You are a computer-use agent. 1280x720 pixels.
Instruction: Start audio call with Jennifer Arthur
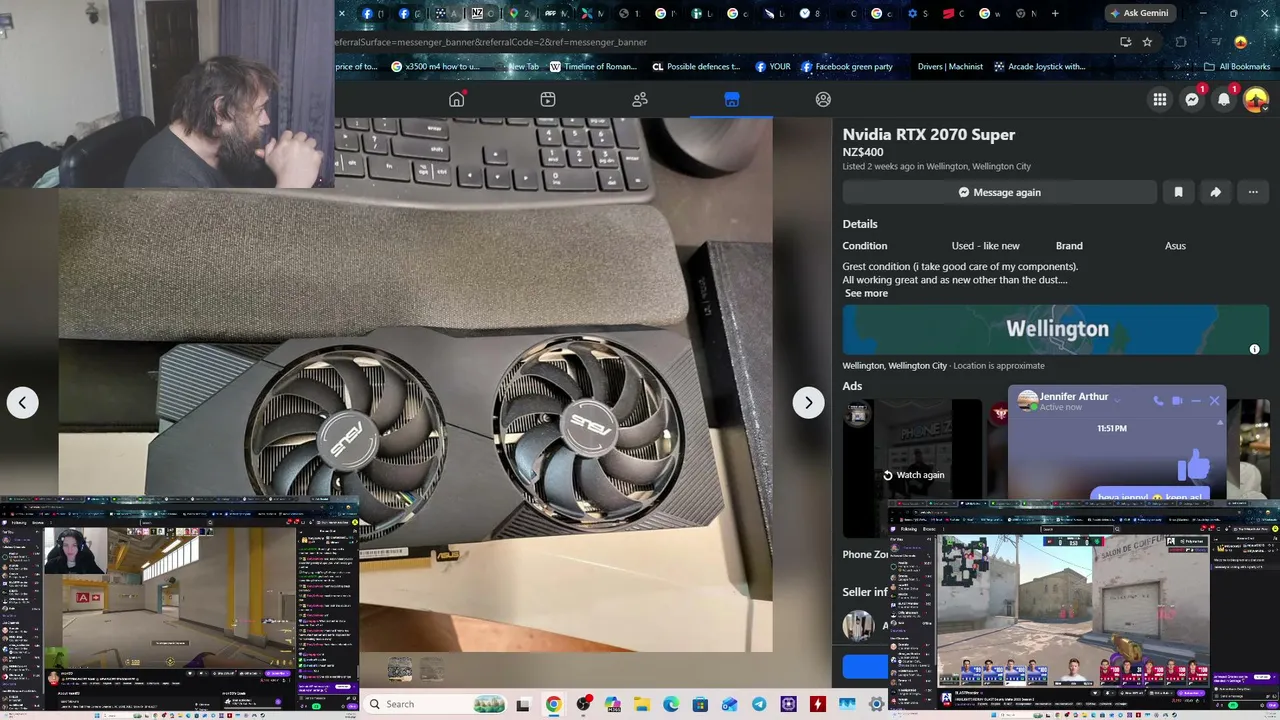(1158, 401)
